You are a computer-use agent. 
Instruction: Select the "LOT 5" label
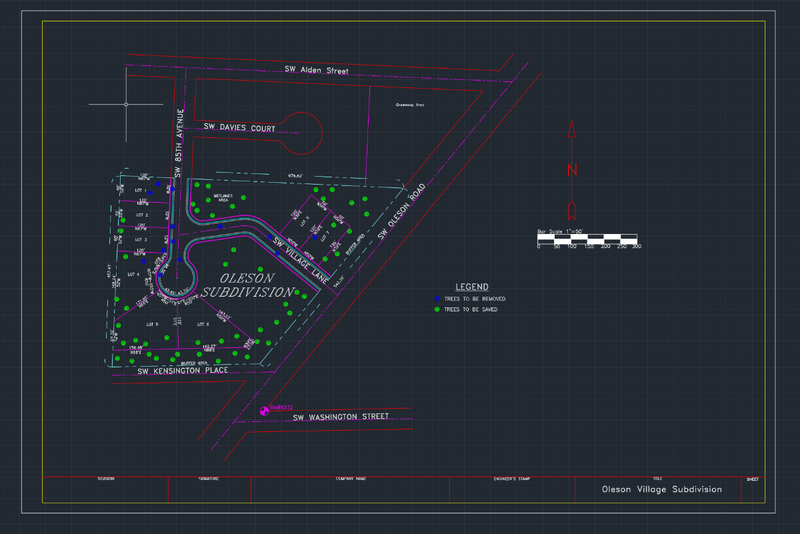[x=152, y=324]
